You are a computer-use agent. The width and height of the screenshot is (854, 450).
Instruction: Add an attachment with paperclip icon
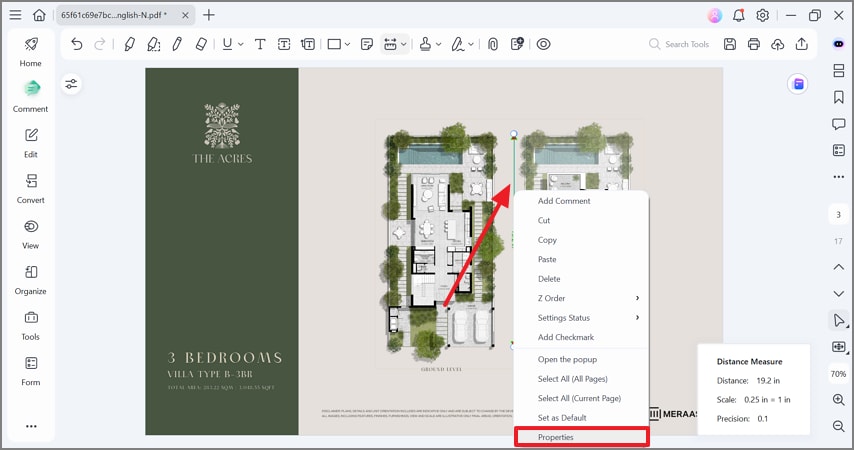click(x=492, y=44)
